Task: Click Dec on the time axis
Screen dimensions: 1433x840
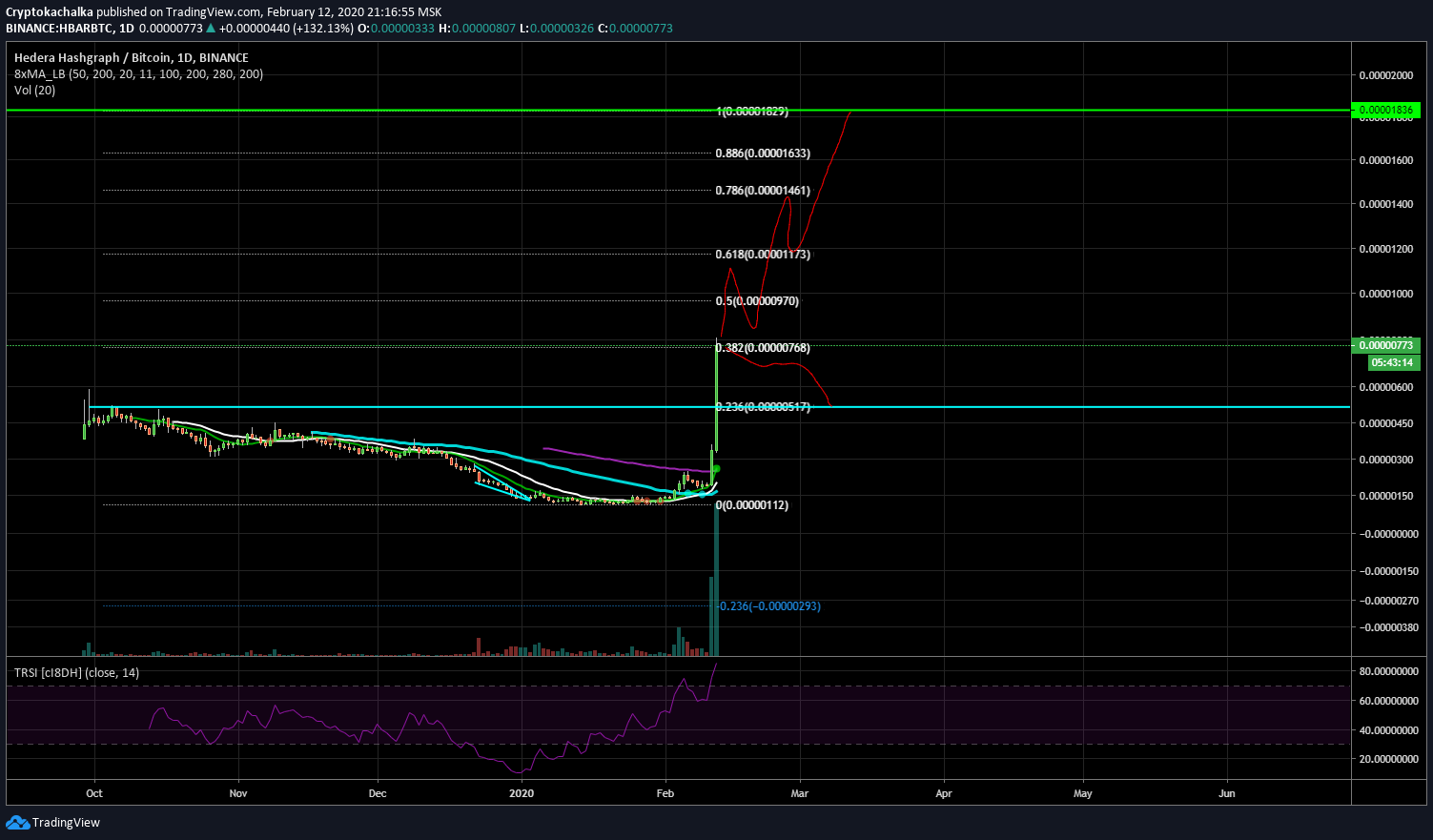Action: click(378, 793)
